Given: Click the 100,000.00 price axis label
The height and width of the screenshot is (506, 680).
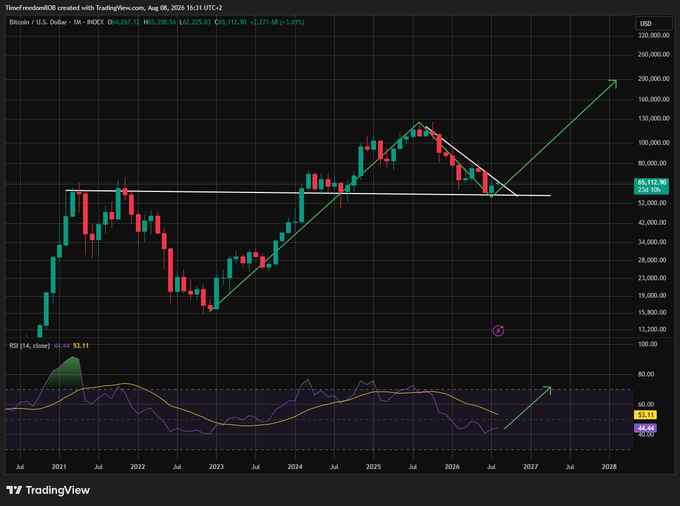Looking at the screenshot, I should [654, 143].
